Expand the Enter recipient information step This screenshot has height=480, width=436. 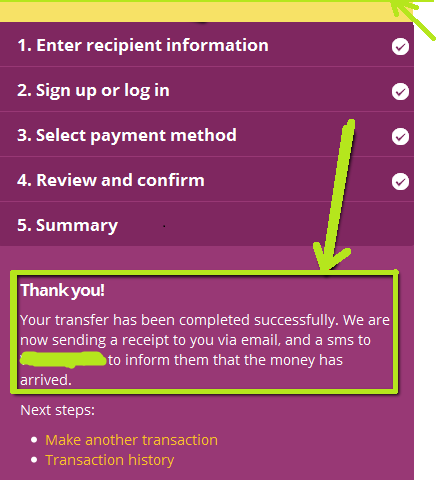pyautogui.click(x=207, y=45)
